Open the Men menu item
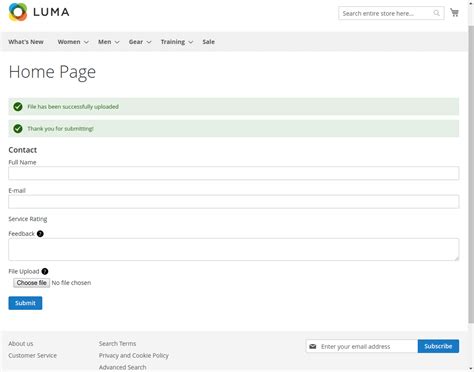Screen dimensions: 474x372 coord(105,42)
